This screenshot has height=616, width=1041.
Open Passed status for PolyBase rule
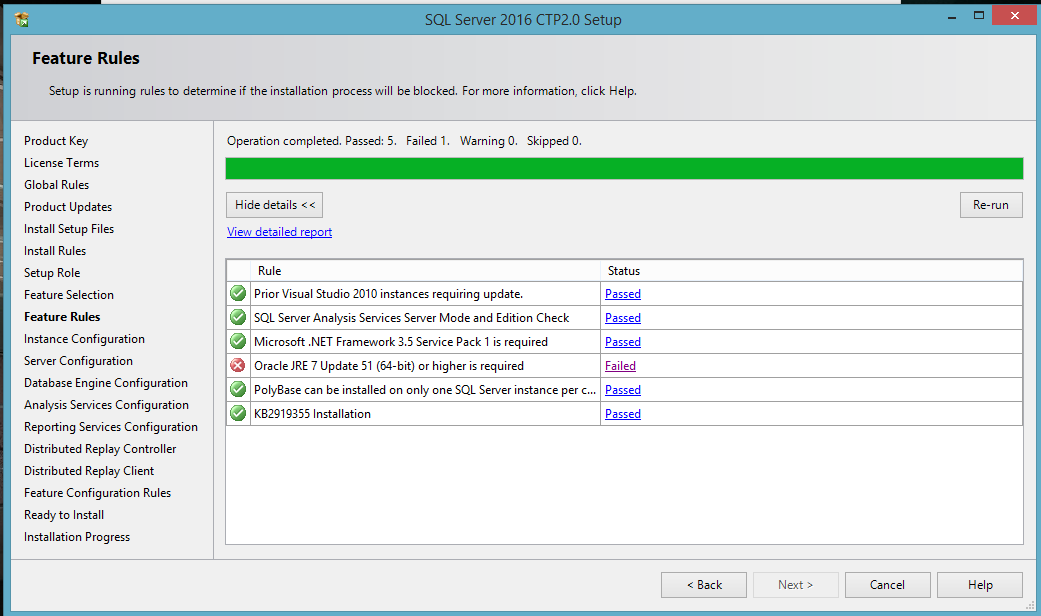623,390
